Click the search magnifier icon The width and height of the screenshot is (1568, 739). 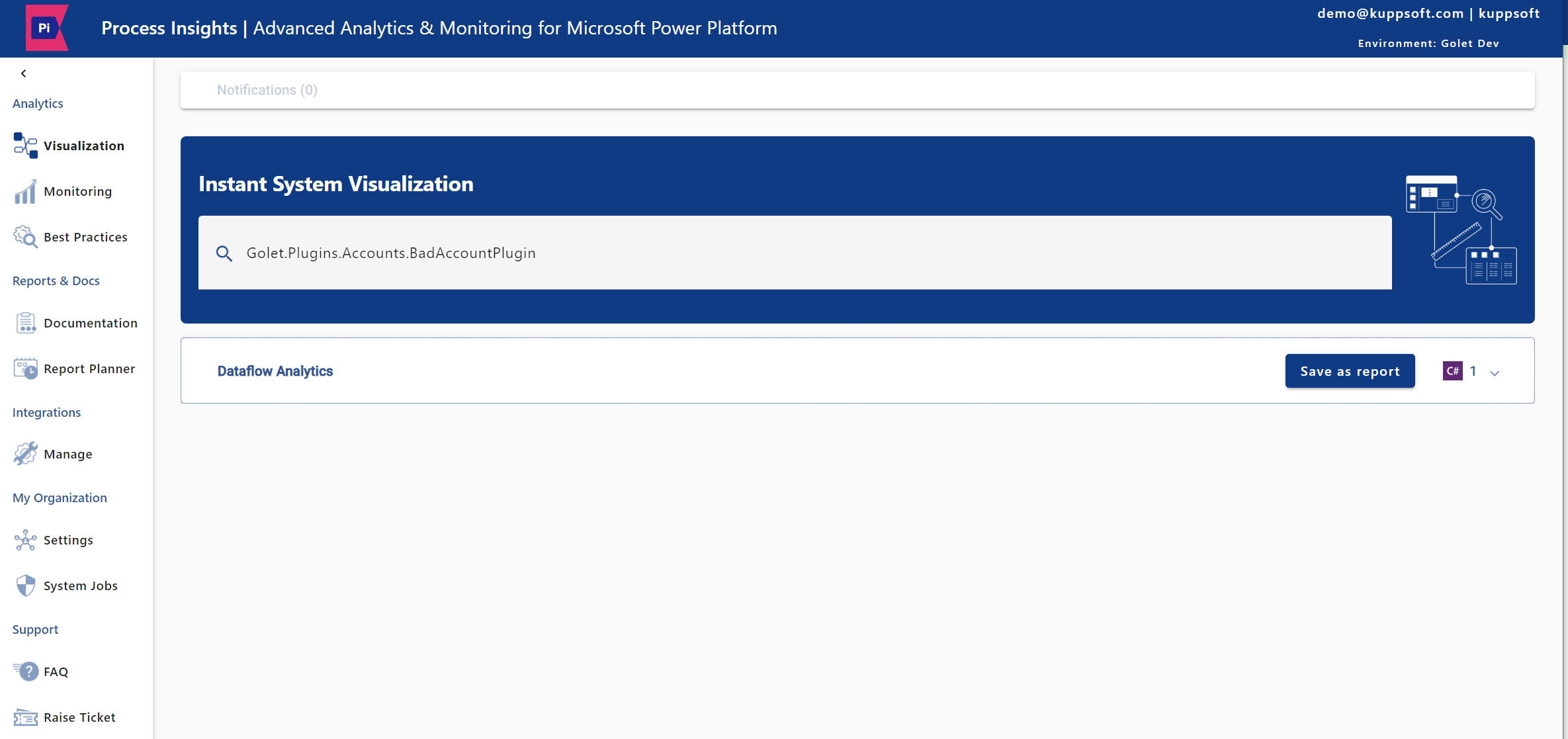coord(224,253)
